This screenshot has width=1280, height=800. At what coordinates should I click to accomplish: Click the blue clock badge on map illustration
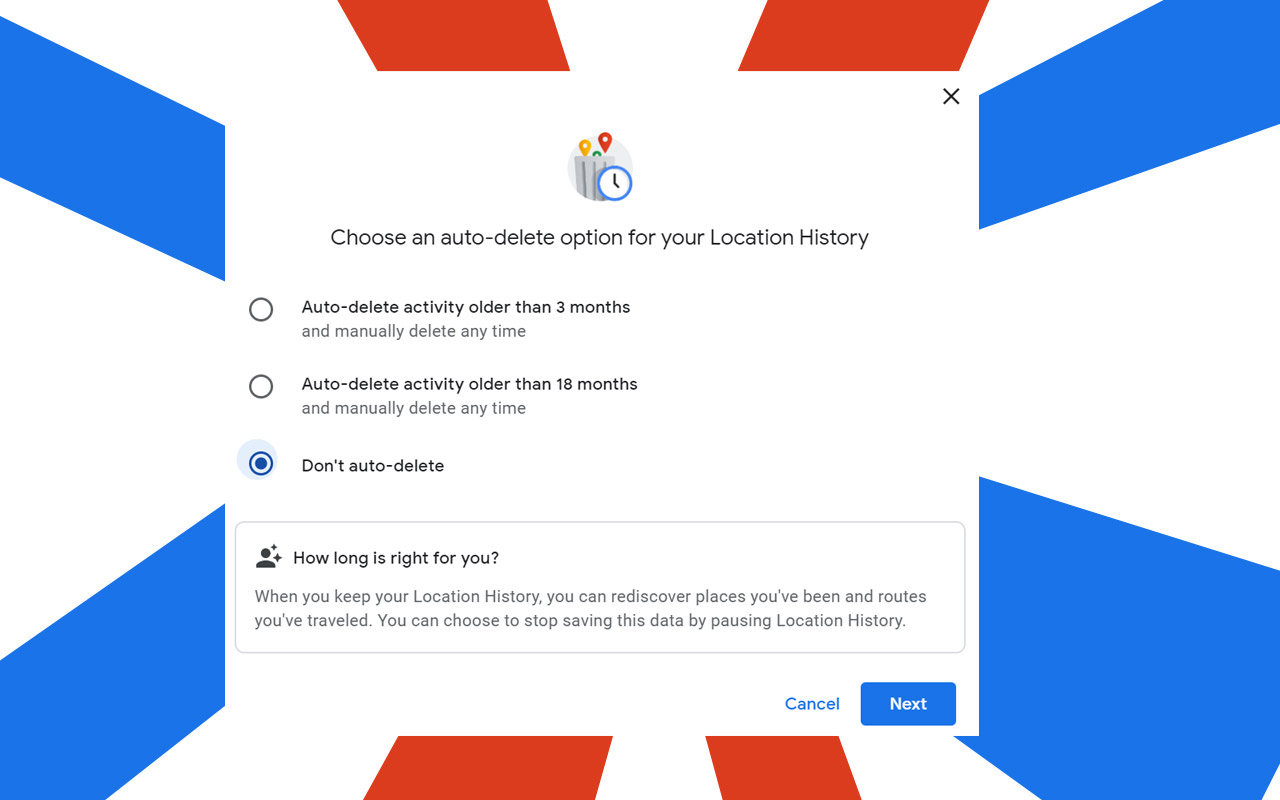(x=615, y=183)
